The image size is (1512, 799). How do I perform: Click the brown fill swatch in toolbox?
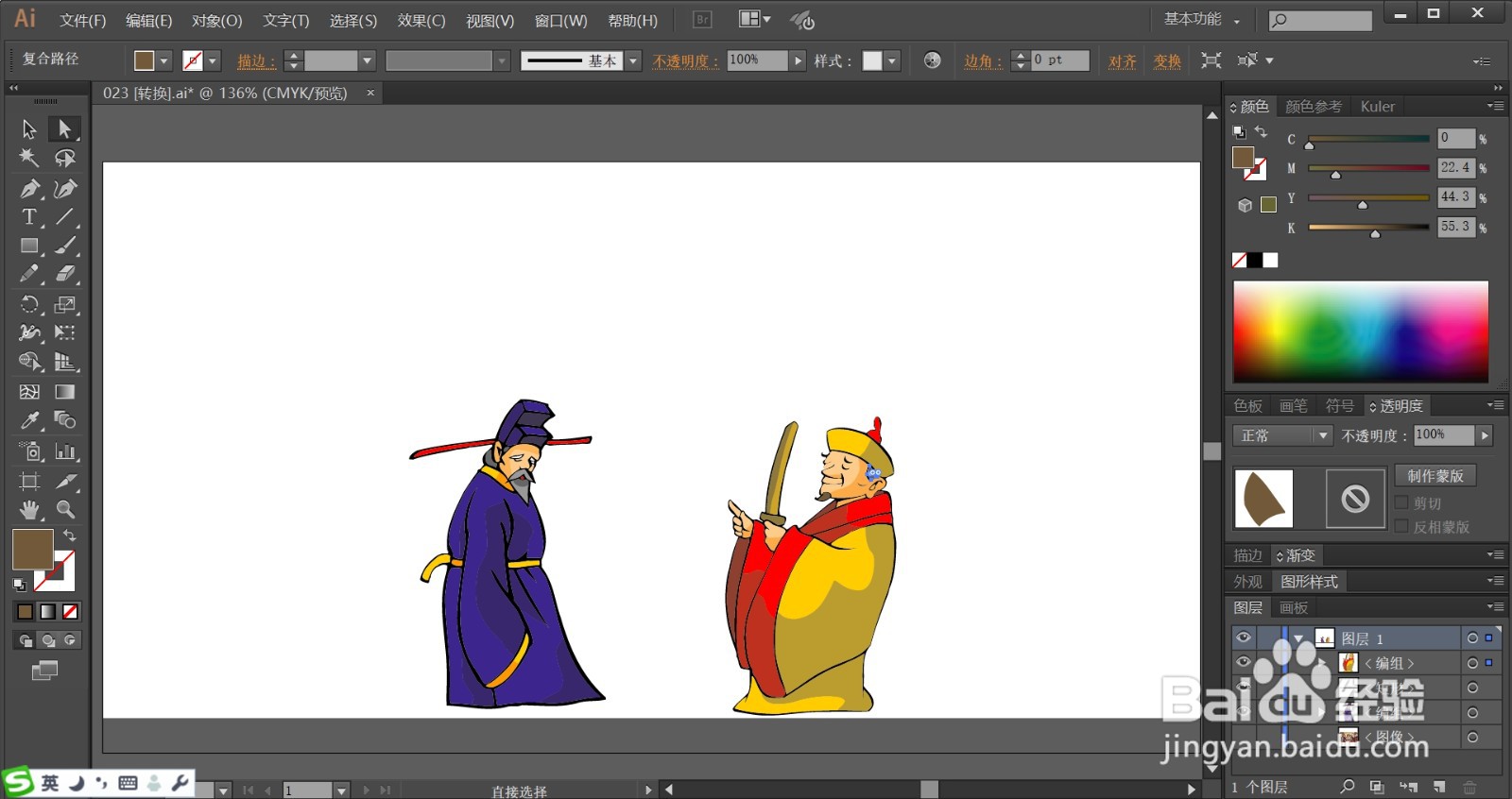click(x=33, y=550)
